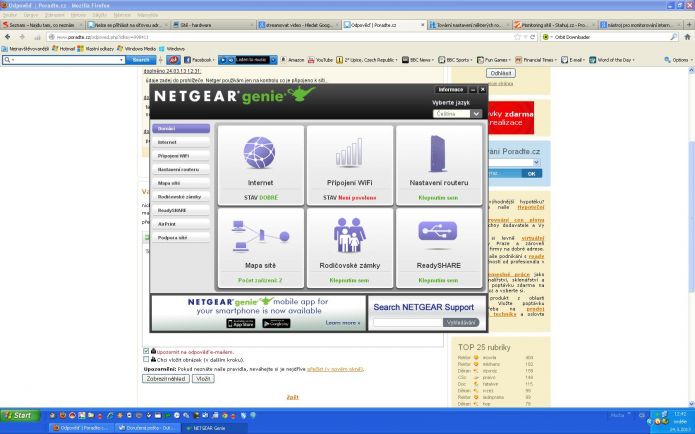The height and width of the screenshot is (434, 695).
Task: Click the Google Play badge in Genie banner
Action: coord(276,324)
